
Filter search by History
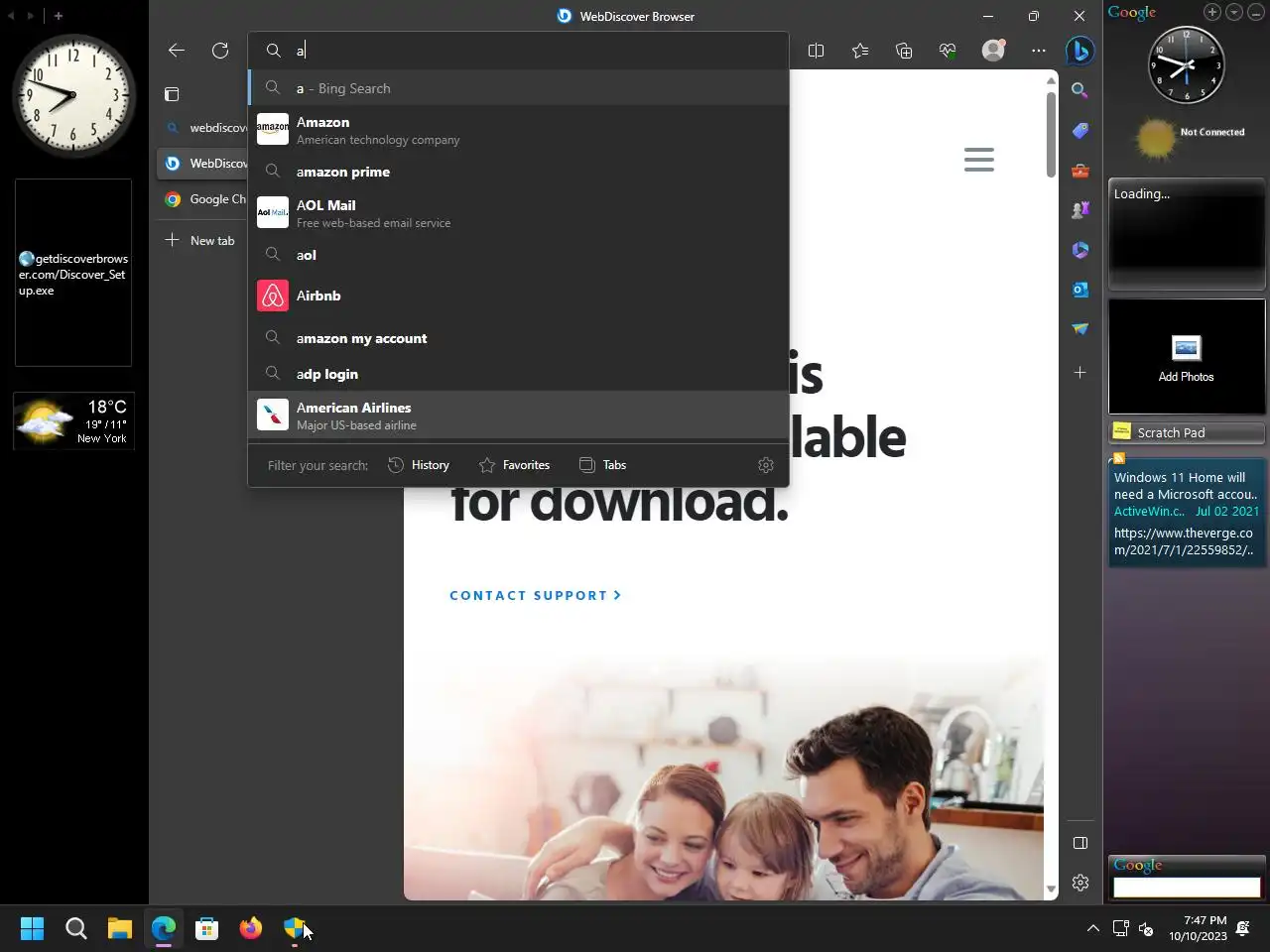pyautogui.click(x=419, y=465)
